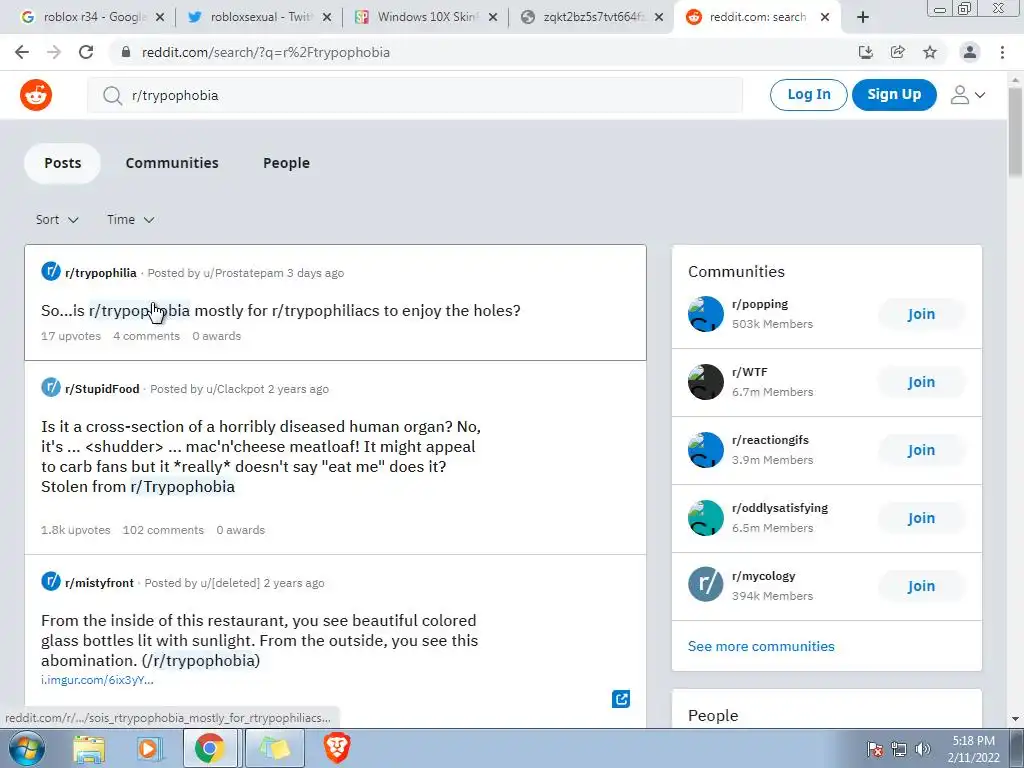Open external link icon on mistyfront post
Screen dimensions: 1024x768
[621, 699]
